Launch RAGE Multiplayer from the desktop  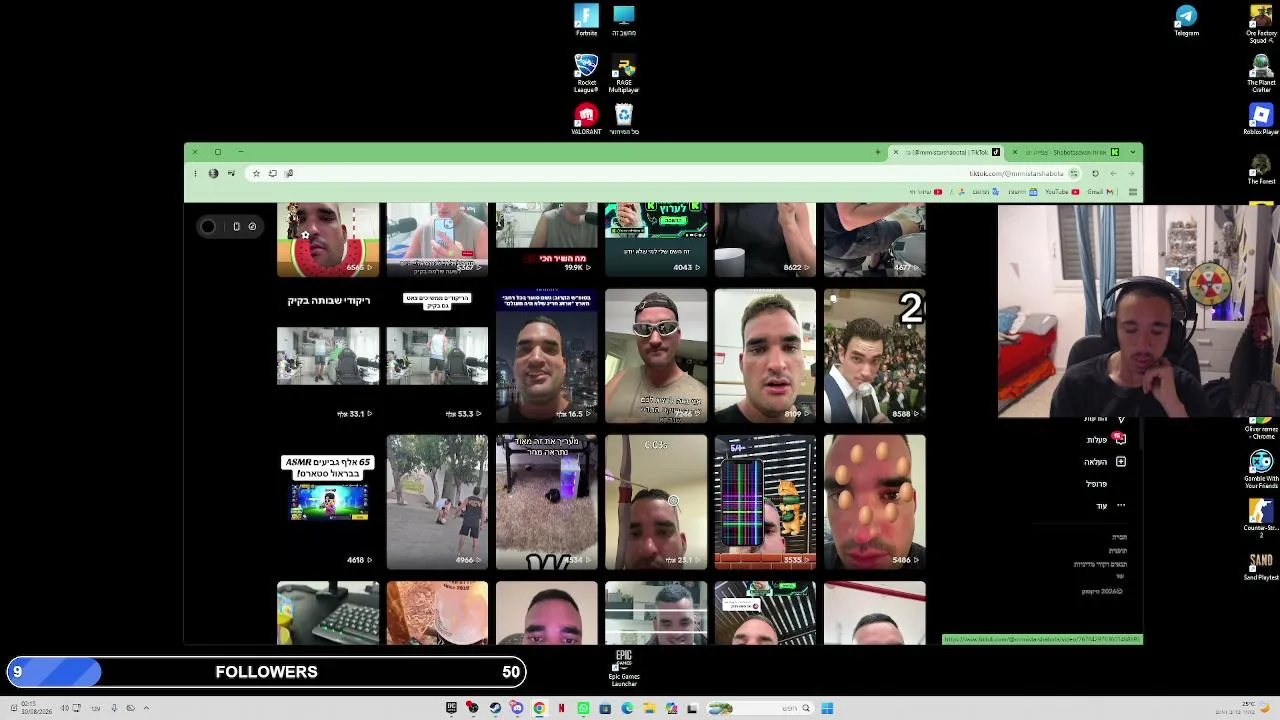pos(624,73)
